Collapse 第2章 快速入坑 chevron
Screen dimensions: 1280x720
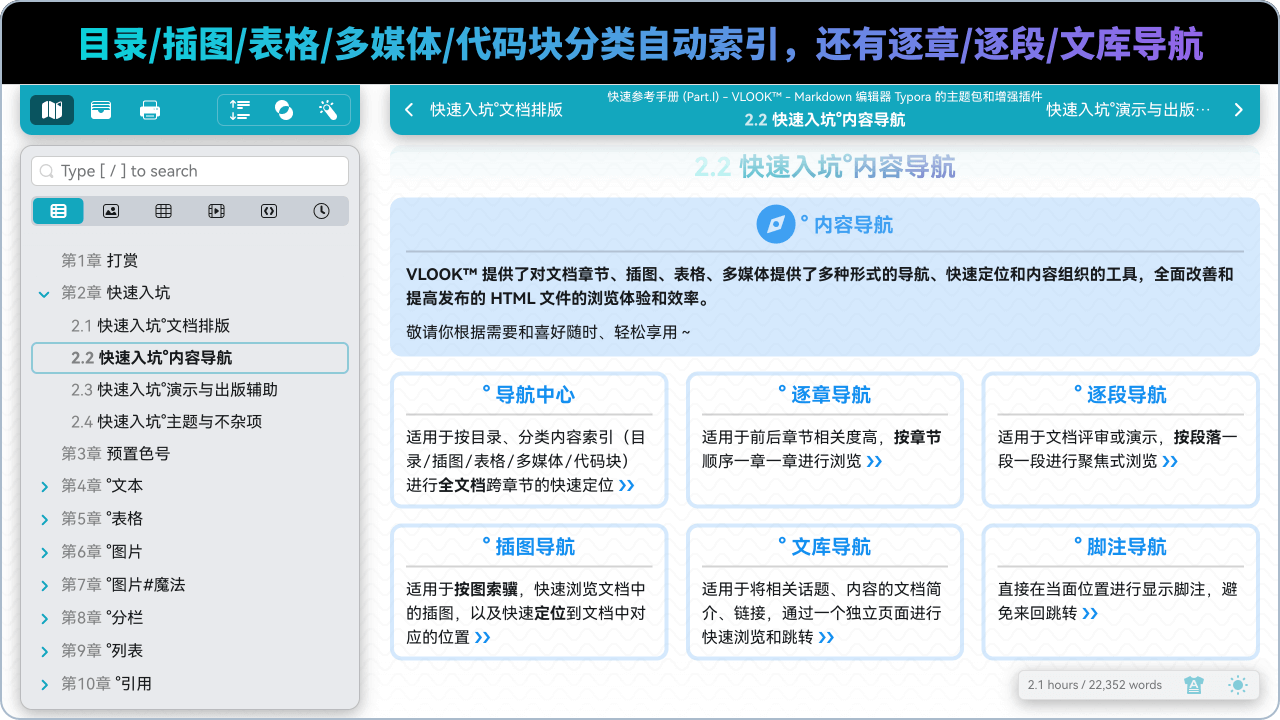(44, 294)
